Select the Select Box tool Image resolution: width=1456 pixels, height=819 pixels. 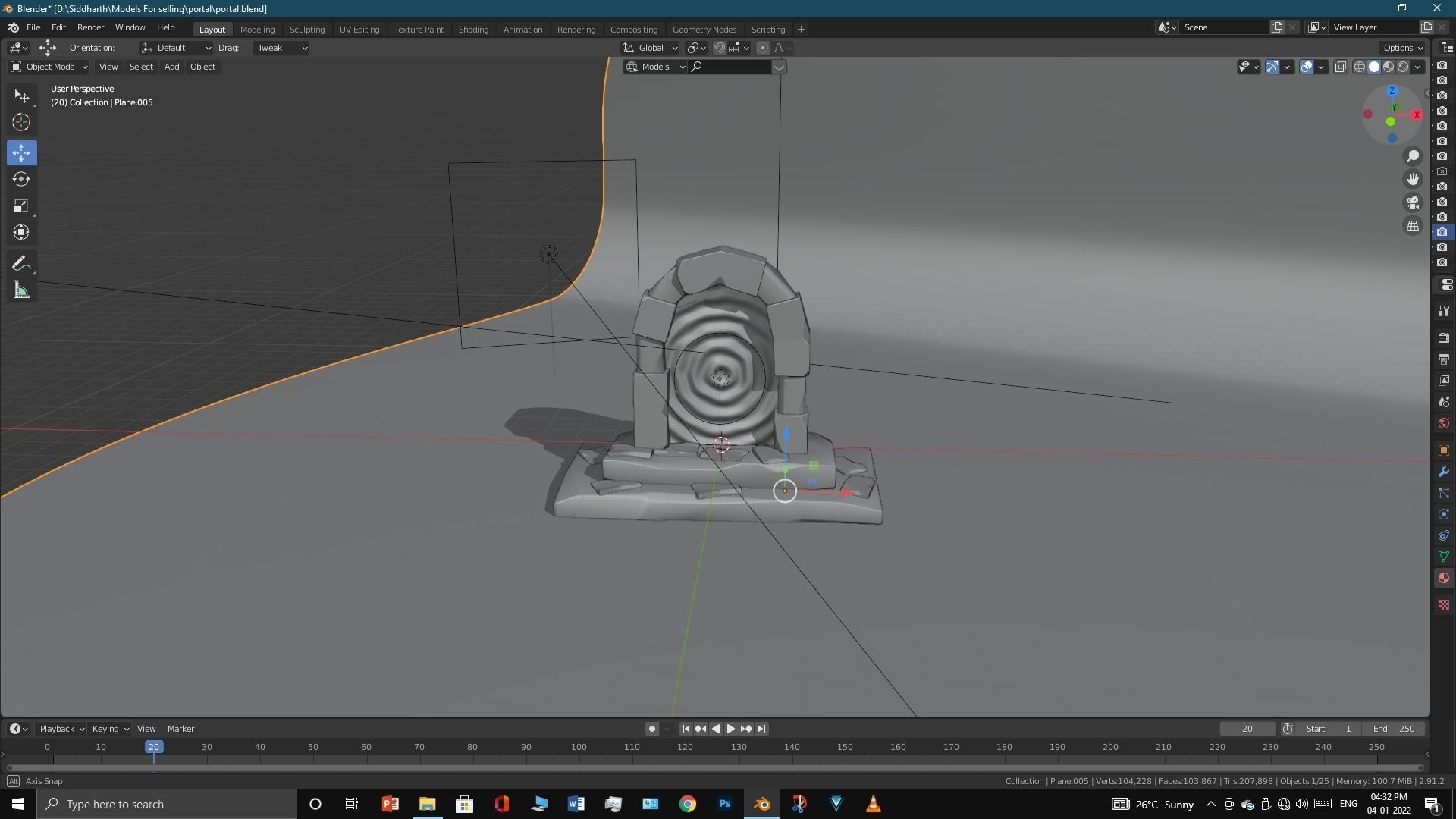coord(21,96)
